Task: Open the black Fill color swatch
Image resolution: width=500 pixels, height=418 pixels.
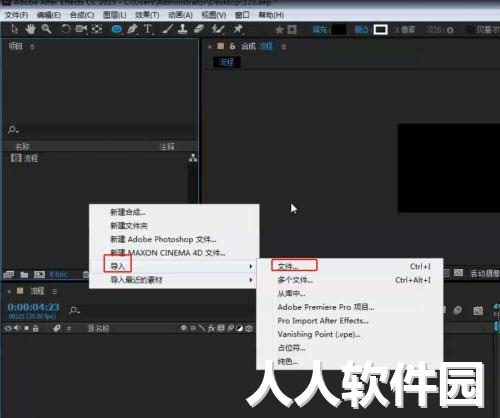Action: 339,30
